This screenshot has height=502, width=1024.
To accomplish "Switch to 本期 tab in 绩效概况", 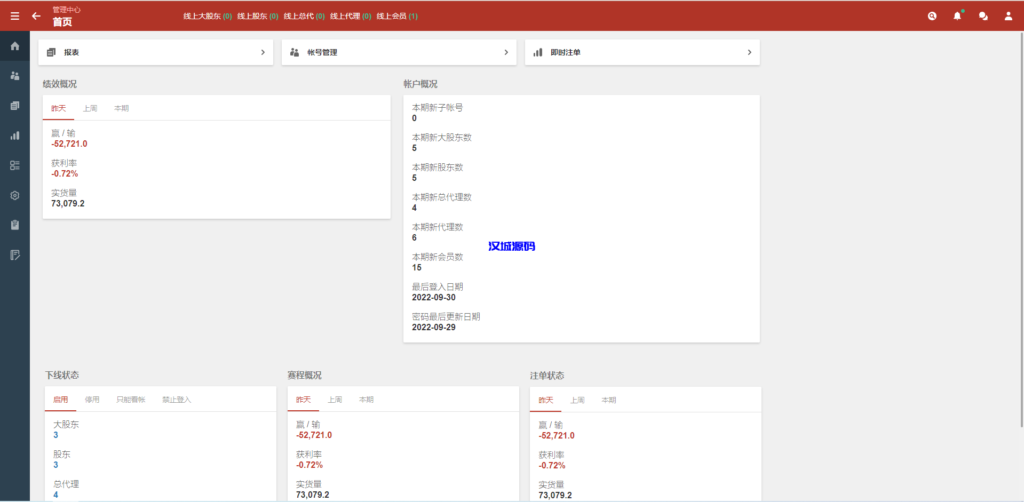I will [121, 108].
